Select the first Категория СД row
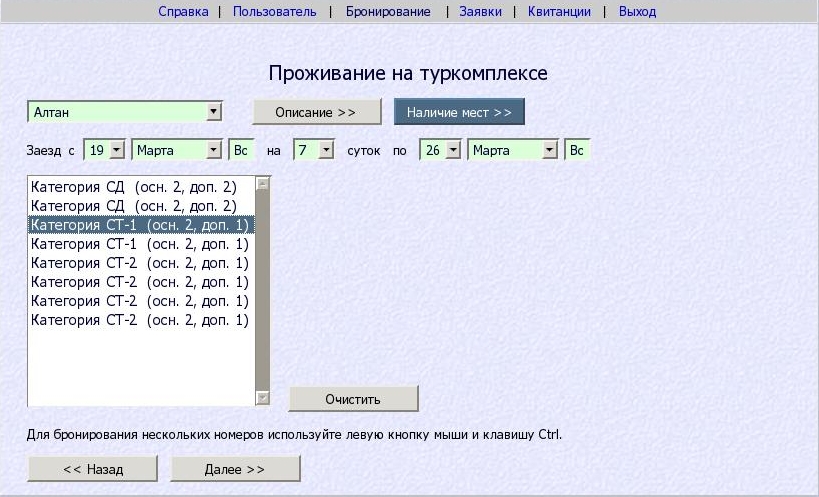This screenshot has height=497, width=819. click(x=141, y=187)
